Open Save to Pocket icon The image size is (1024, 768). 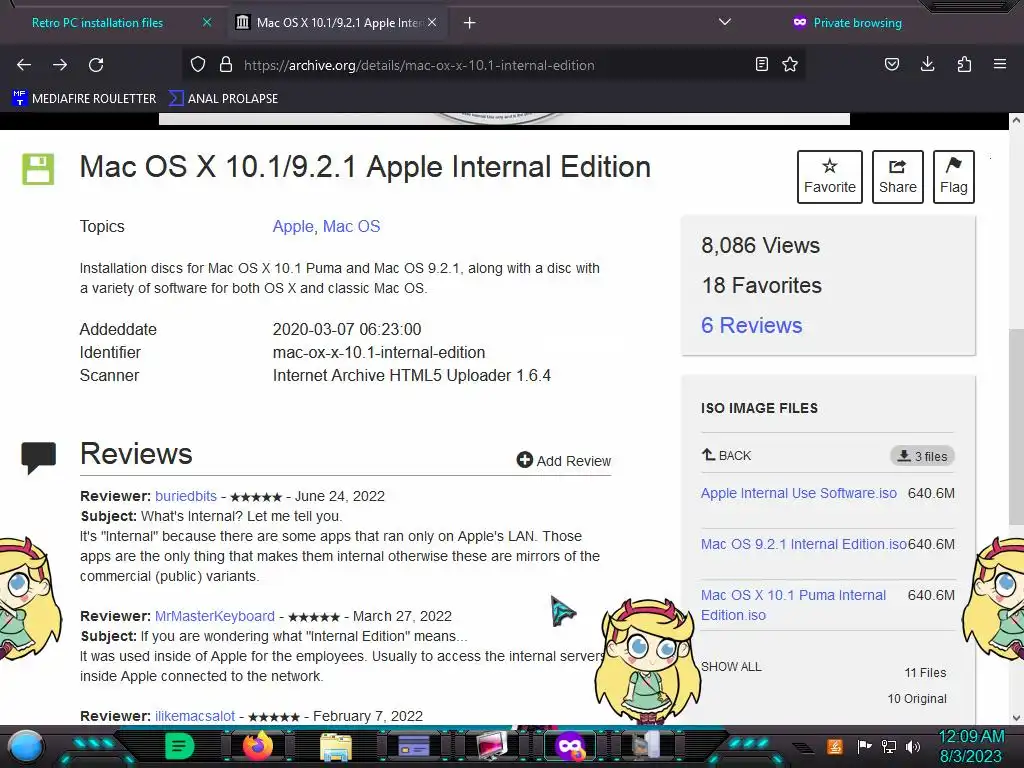click(x=891, y=64)
